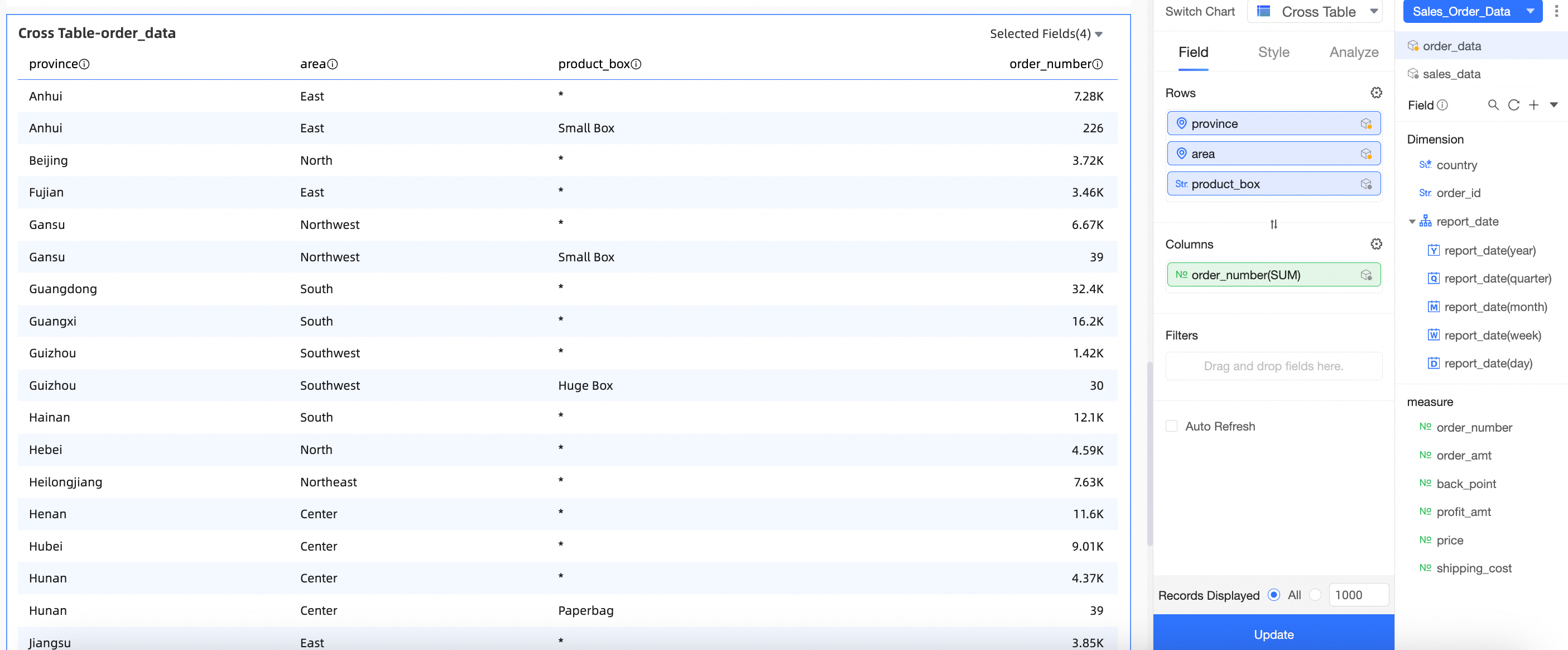Open the Cross Table chart type dropdown
The height and width of the screenshot is (650, 1568).
point(1315,12)
